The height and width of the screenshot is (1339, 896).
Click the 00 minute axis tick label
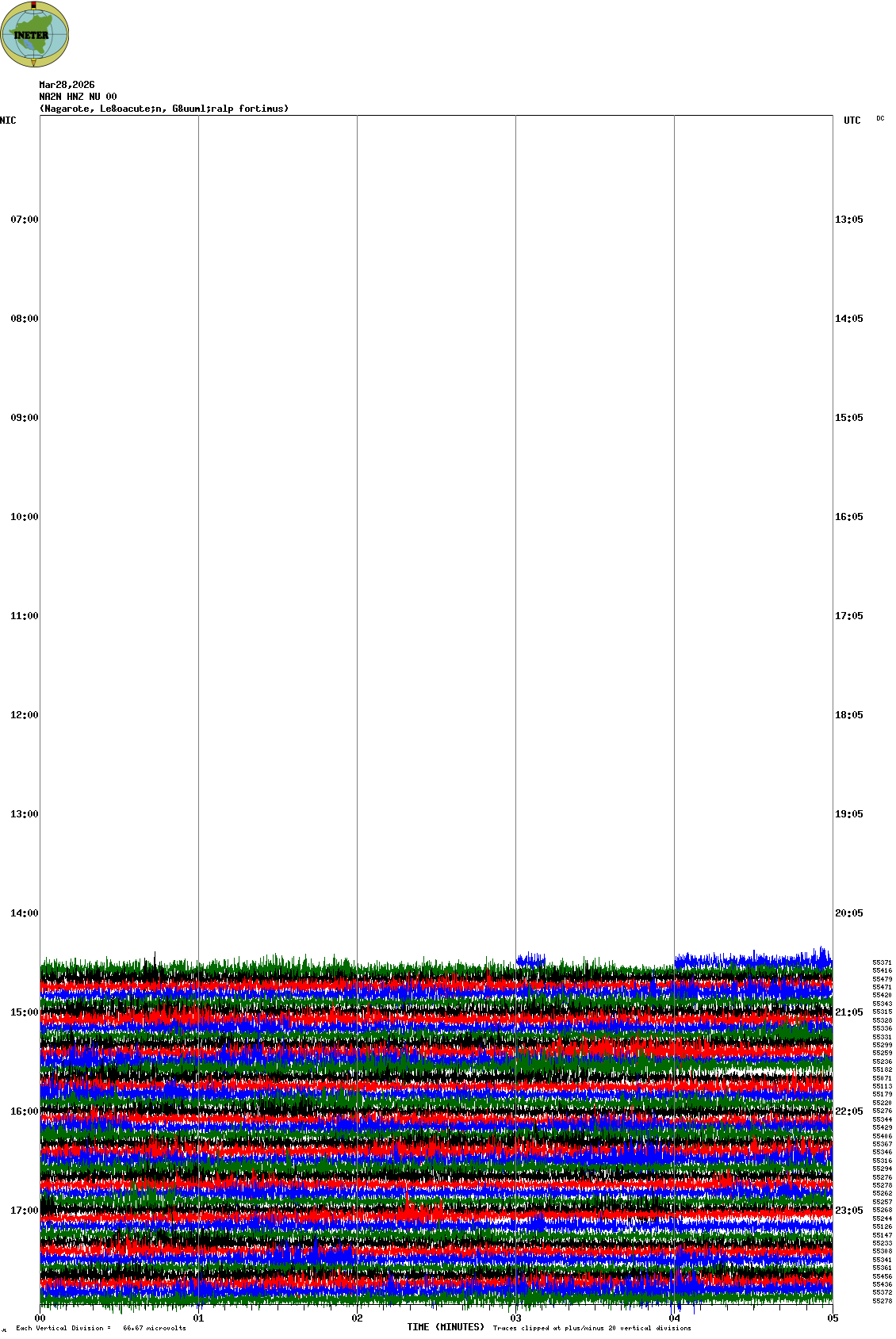pos(40,1318)
